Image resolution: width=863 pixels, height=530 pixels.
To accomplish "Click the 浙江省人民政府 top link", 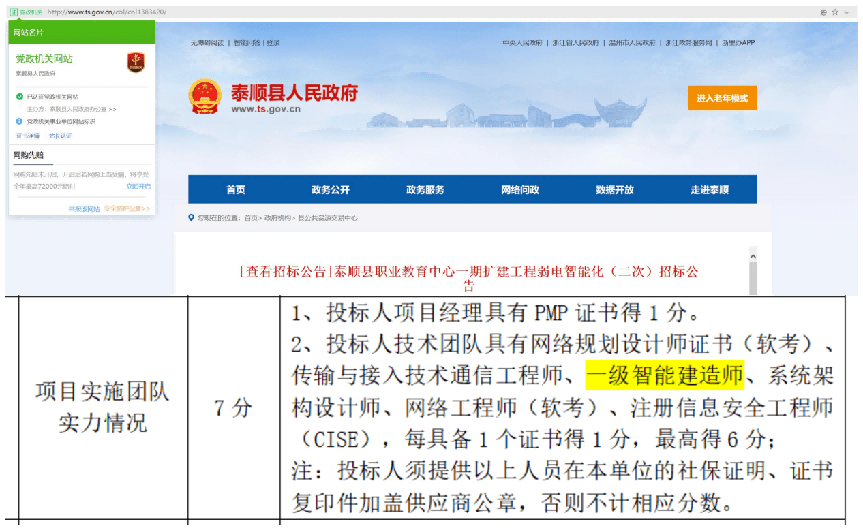I will [576, 43].
